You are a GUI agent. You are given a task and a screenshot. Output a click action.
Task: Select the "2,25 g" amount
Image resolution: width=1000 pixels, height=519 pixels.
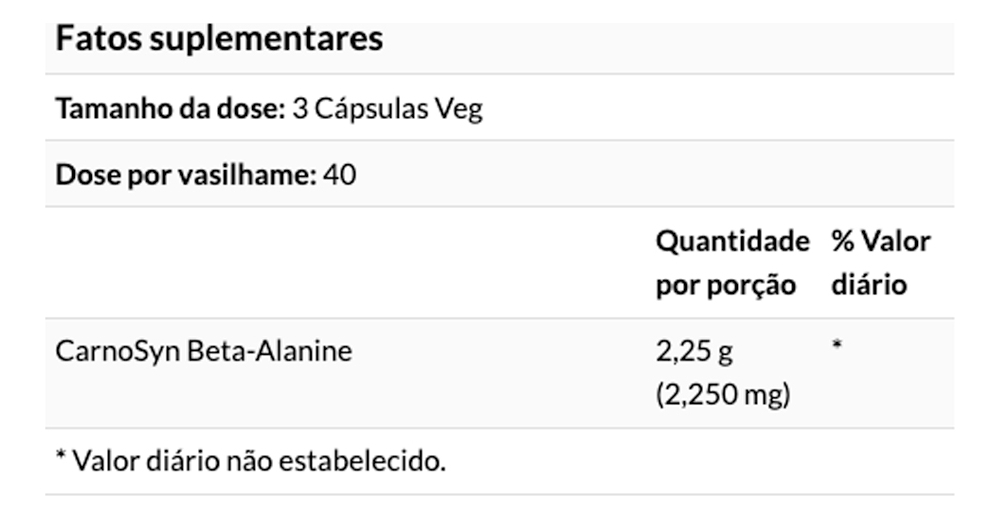click(695, 352)
